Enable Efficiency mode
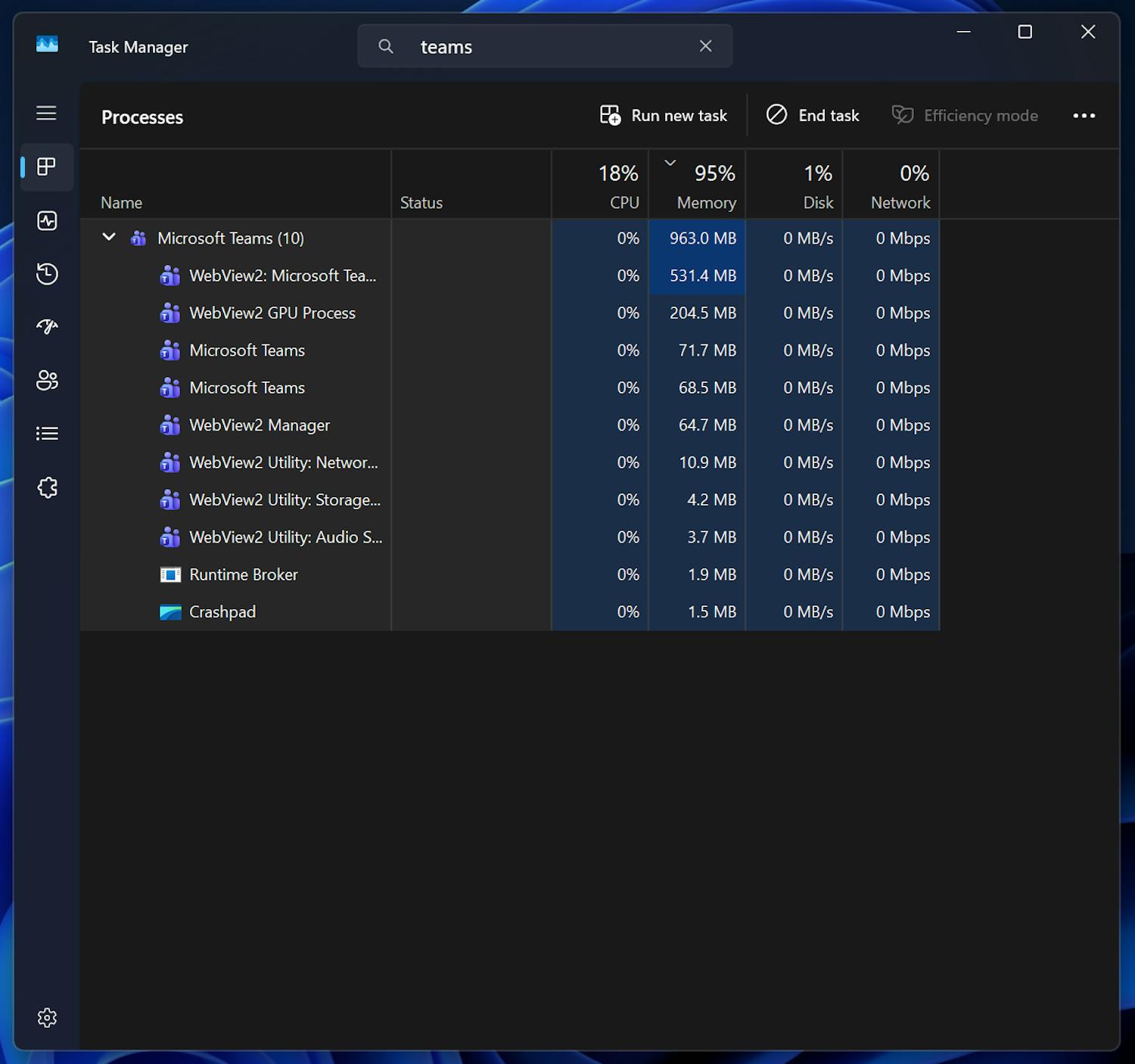Screen dimensions: 1135x1064 coord(965,115)
